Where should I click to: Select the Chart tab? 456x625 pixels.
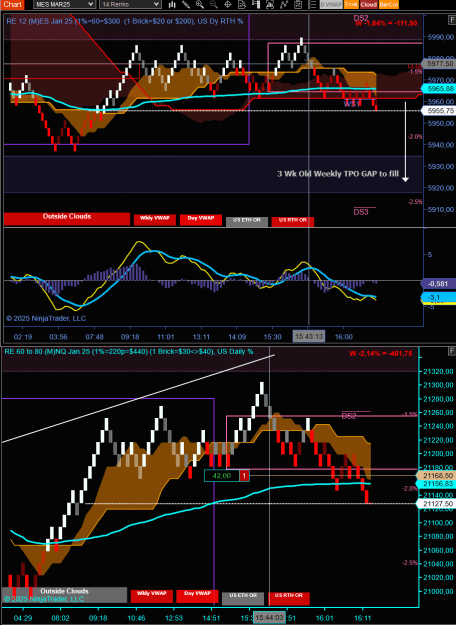coord(12,4)
